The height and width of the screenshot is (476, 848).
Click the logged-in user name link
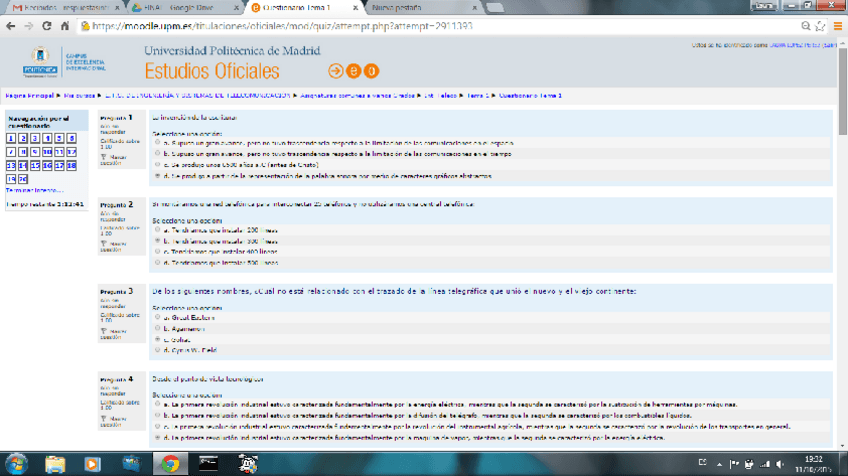(795, 45)
